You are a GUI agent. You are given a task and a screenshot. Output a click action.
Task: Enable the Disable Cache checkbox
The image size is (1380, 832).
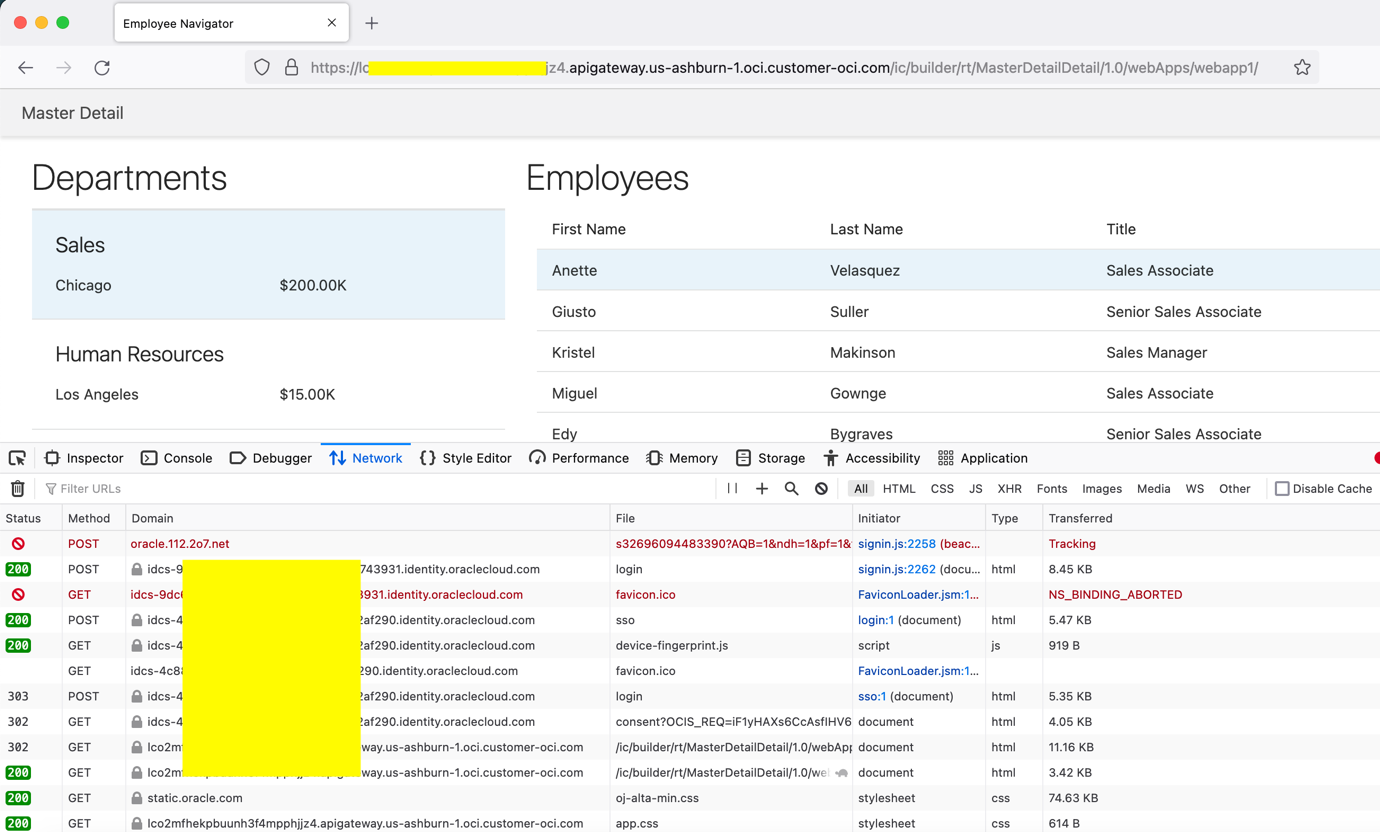[x=1282, y=489]
